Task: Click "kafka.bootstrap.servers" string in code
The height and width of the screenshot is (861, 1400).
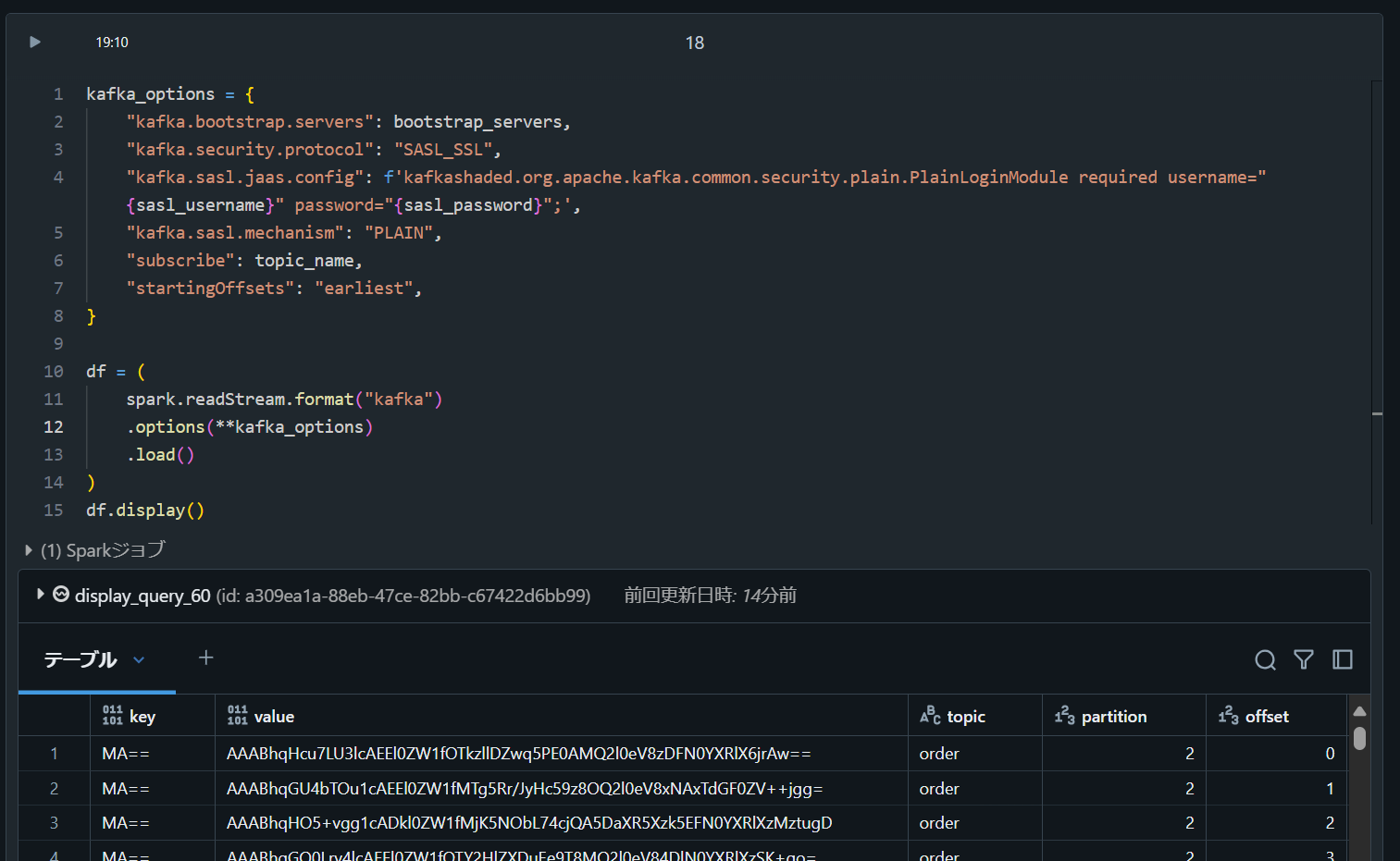Action: tap(250, 122)
